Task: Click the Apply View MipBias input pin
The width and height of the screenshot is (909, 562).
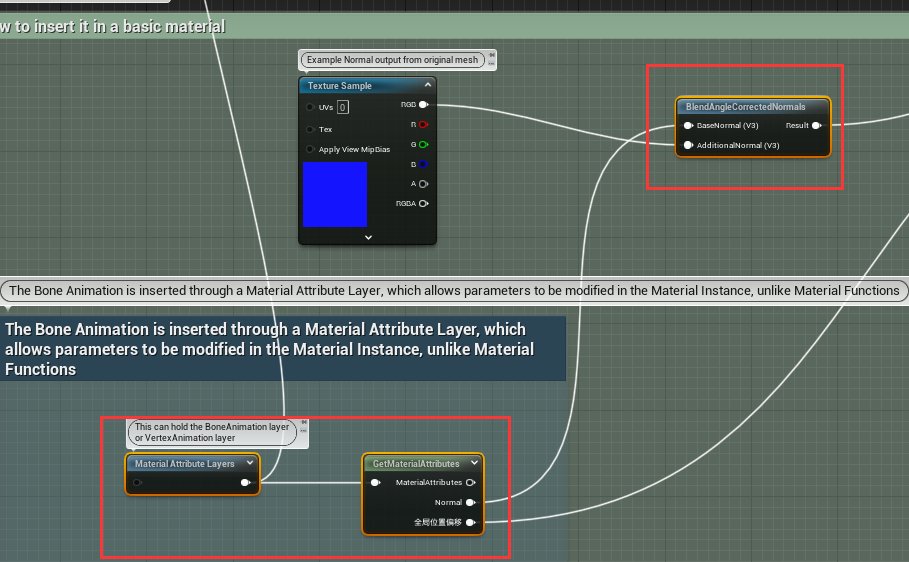Action: click(310, 149)
